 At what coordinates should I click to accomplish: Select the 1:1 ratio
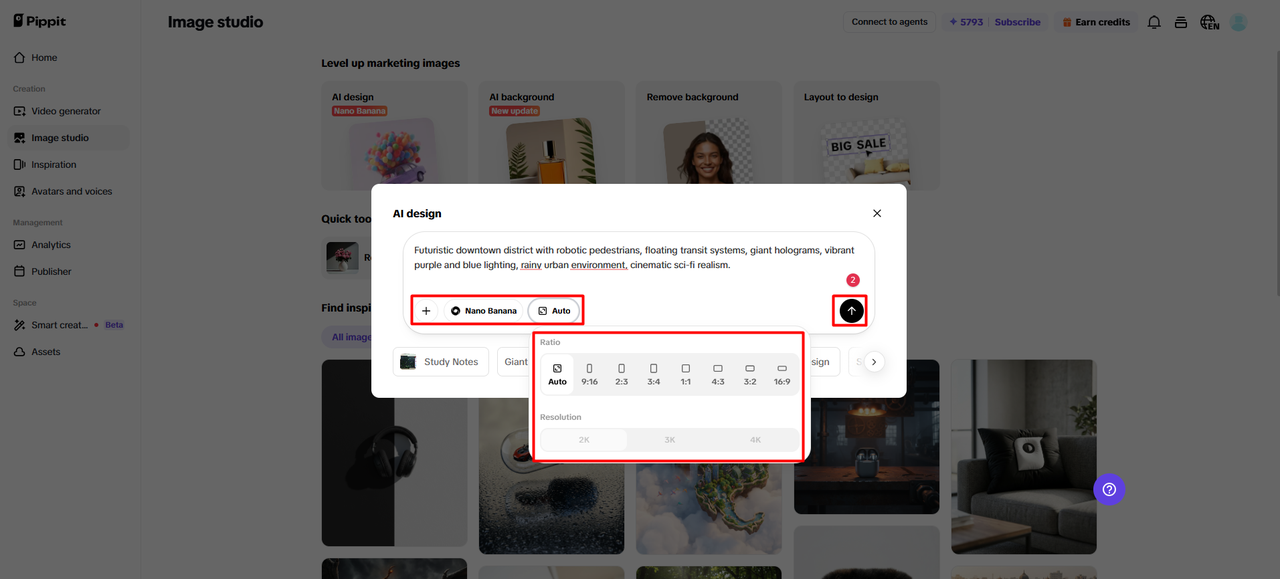[x=685, y=374]
